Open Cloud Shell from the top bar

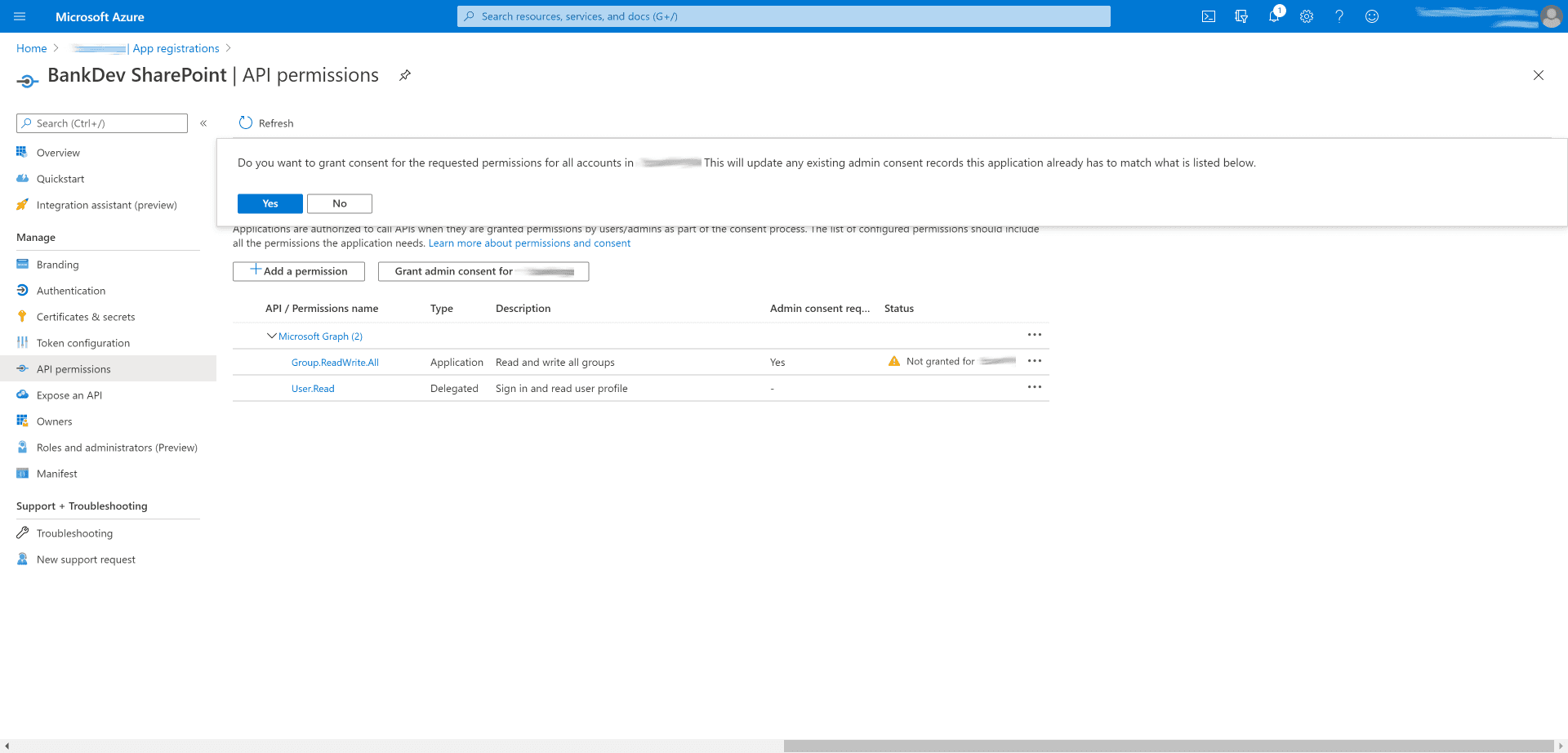[x=1209, y=16]
